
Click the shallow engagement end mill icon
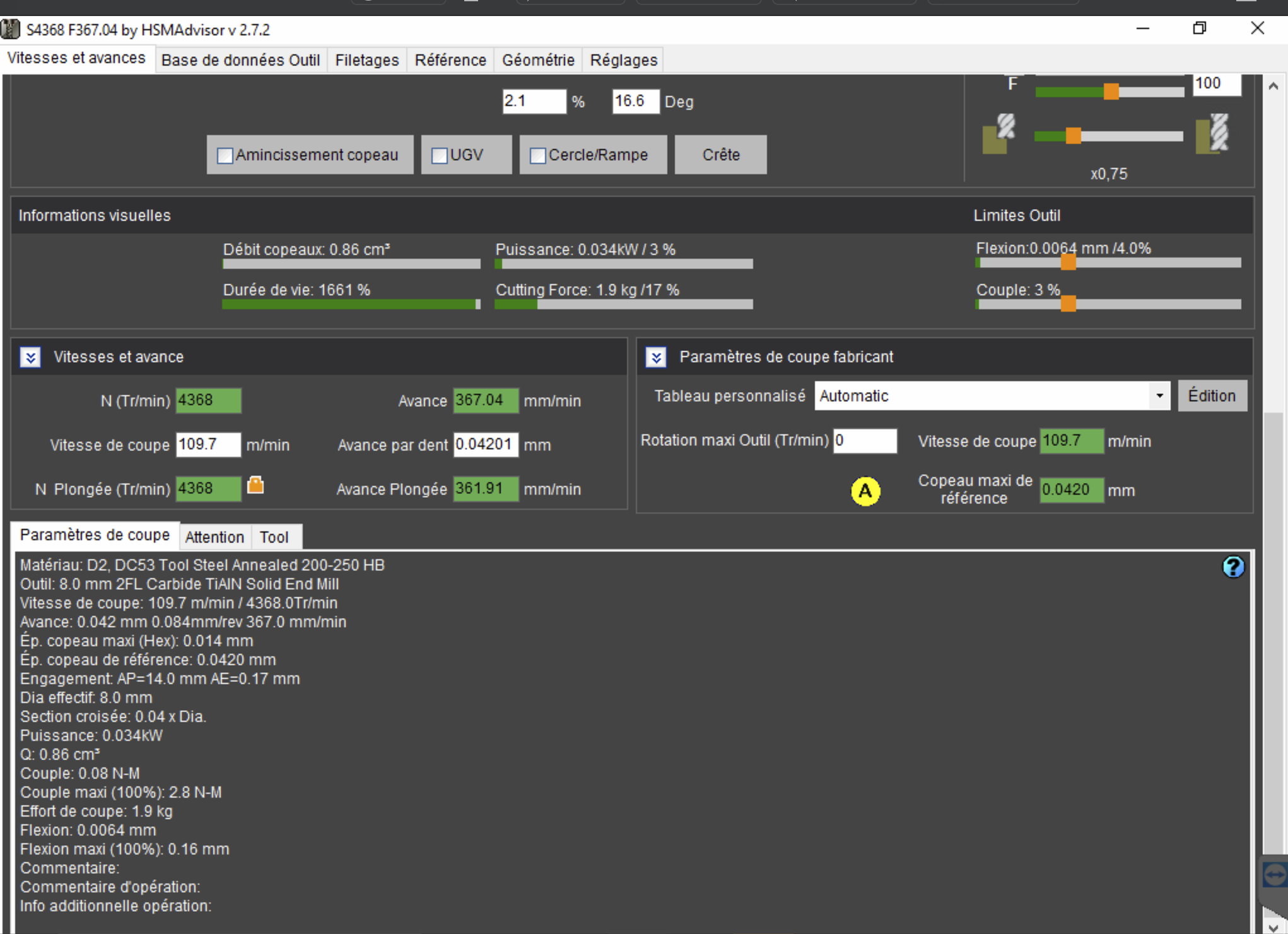coord(998,134)
